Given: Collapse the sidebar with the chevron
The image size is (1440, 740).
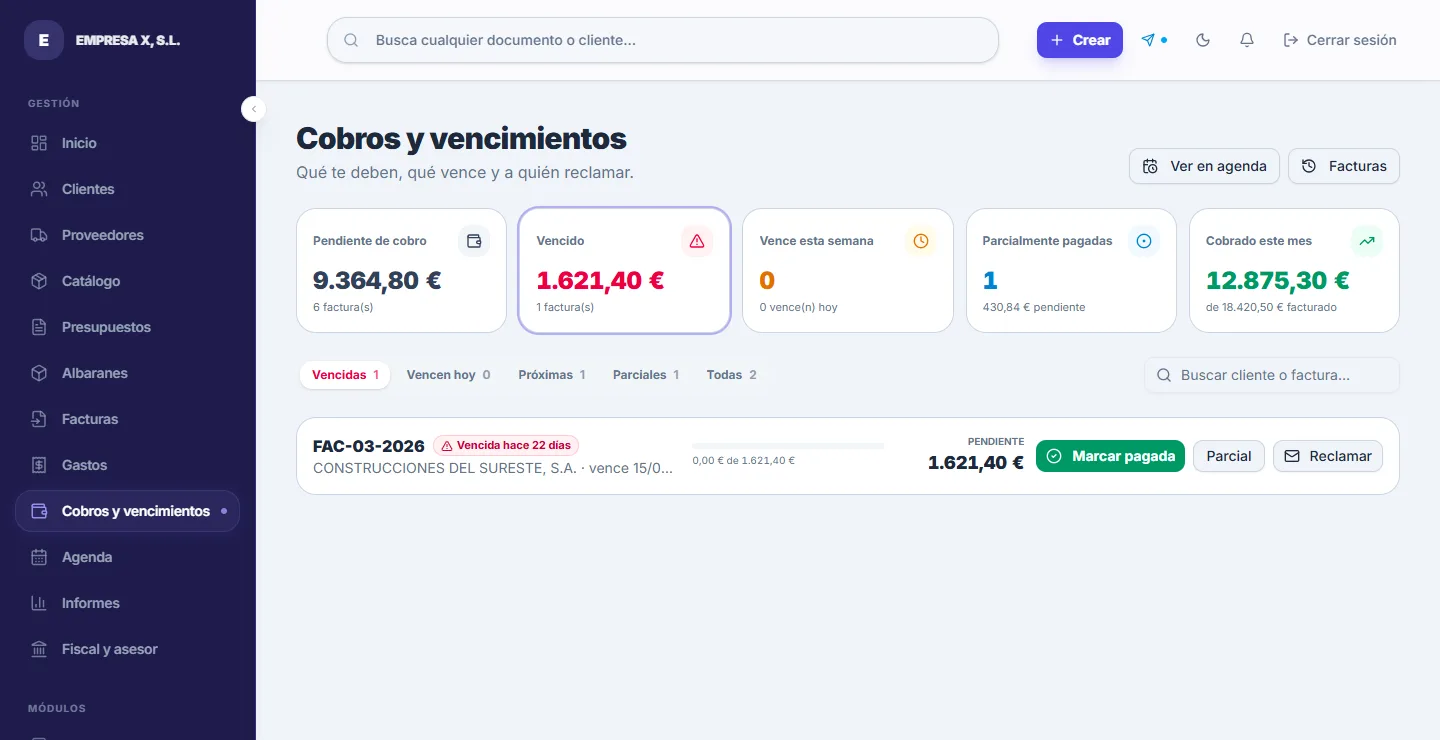Looking at the screenshot, I should [254, 109].
